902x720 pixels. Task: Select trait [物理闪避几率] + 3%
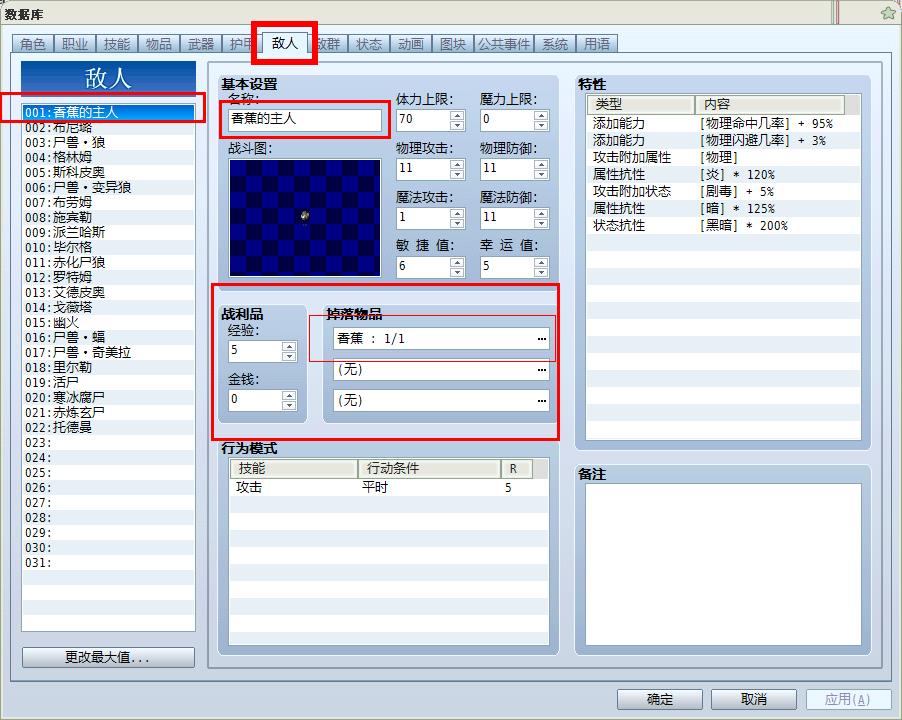click(x=723, y=140)
